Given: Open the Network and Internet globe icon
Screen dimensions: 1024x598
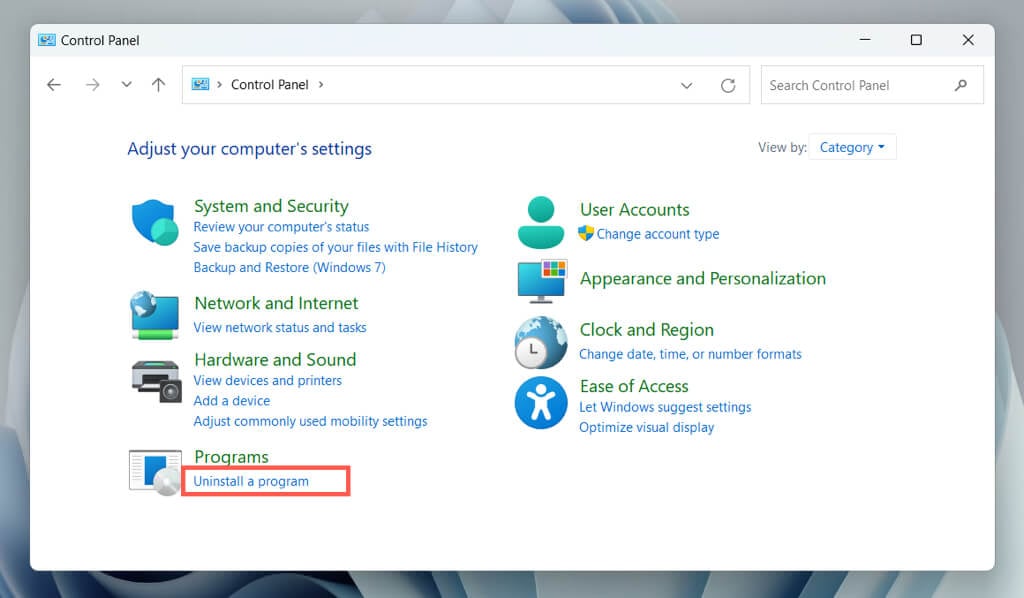Looking at the screenshot, I should [155, 315].
